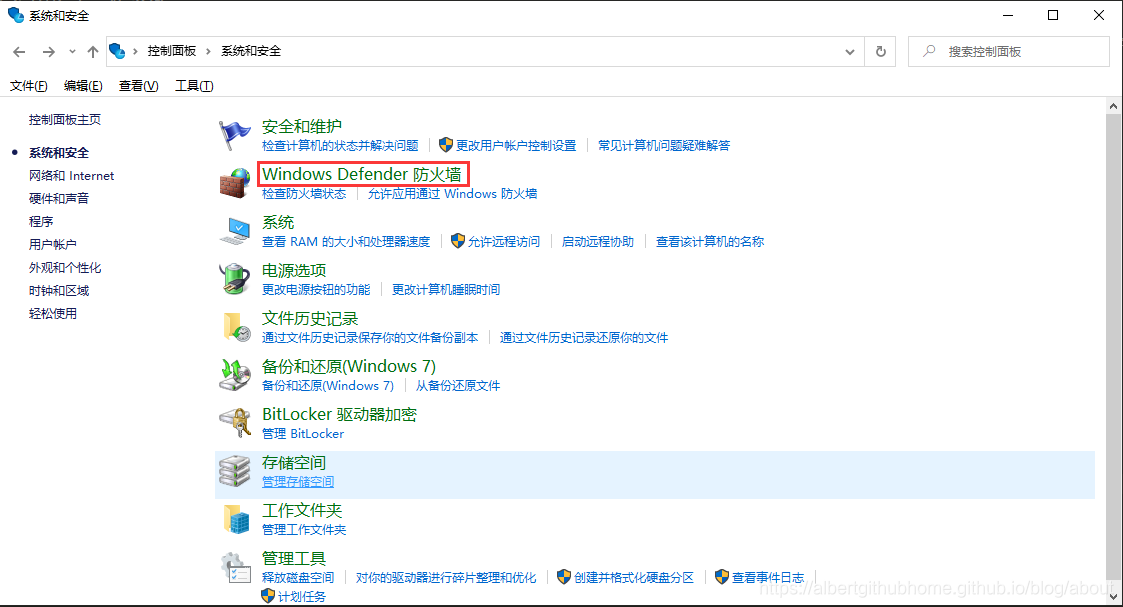Click 通过文件历史记录还原你的文件 link
The height and width of the screenshot is (607, 1123).
coord(584,337)
